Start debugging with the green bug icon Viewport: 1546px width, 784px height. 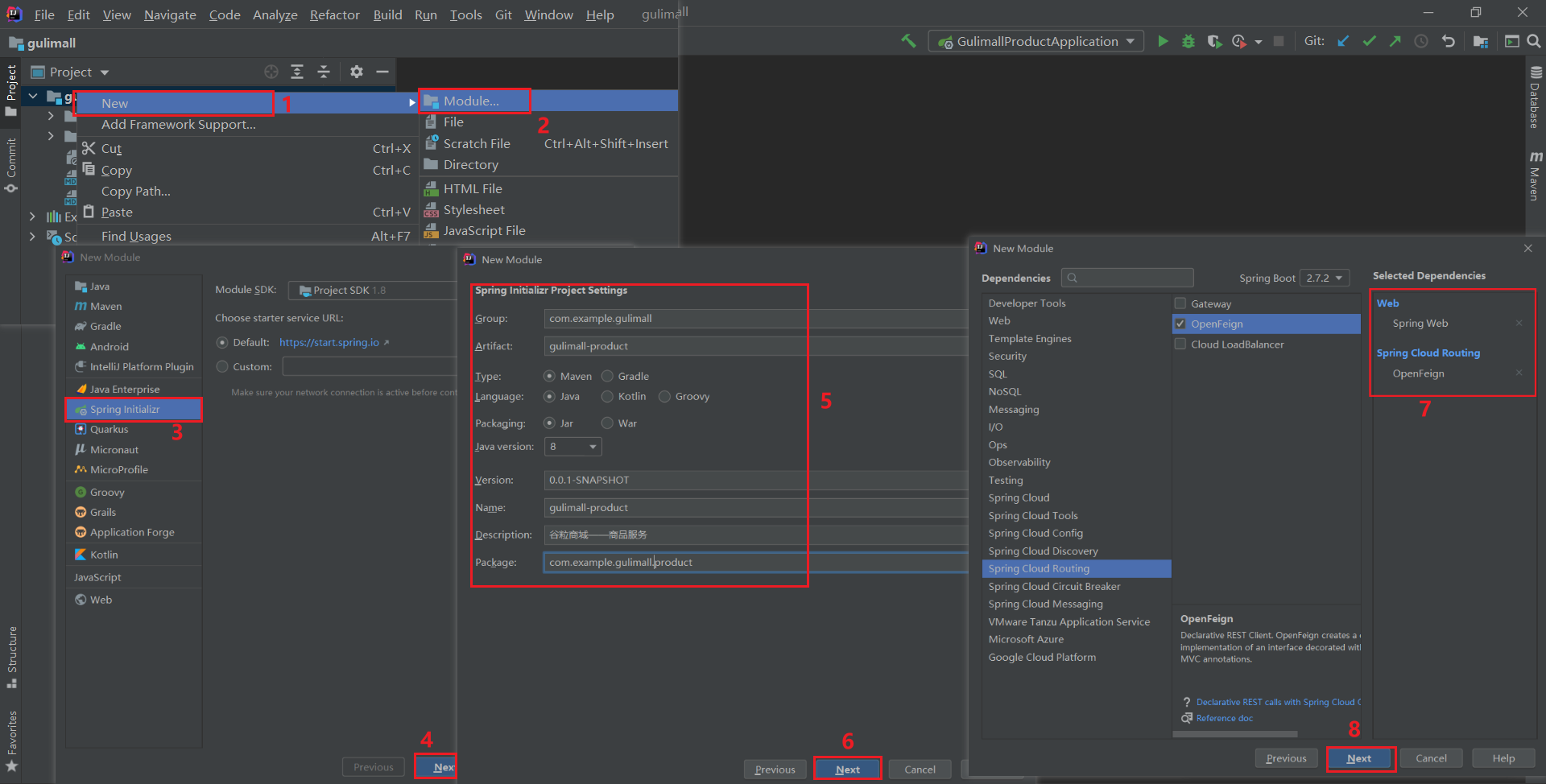(1188, 41)
